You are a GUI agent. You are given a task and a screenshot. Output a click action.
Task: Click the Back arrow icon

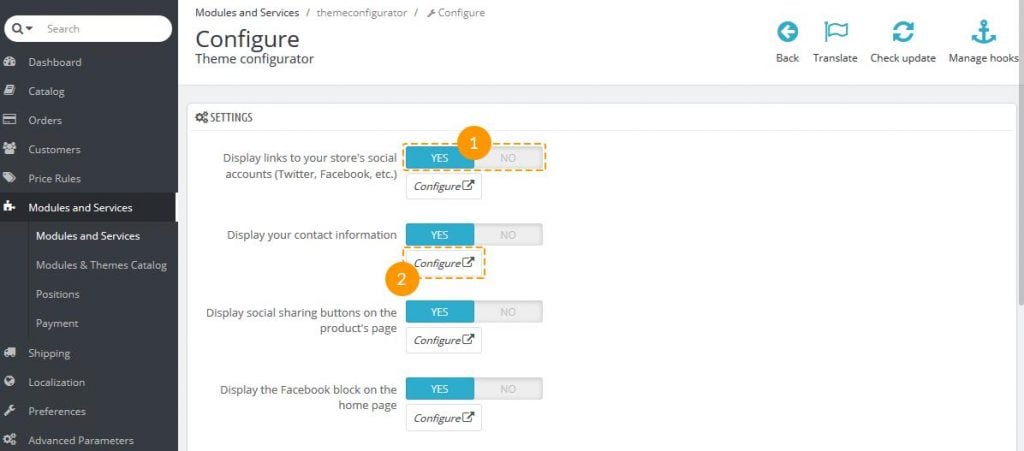pos(787,32)
